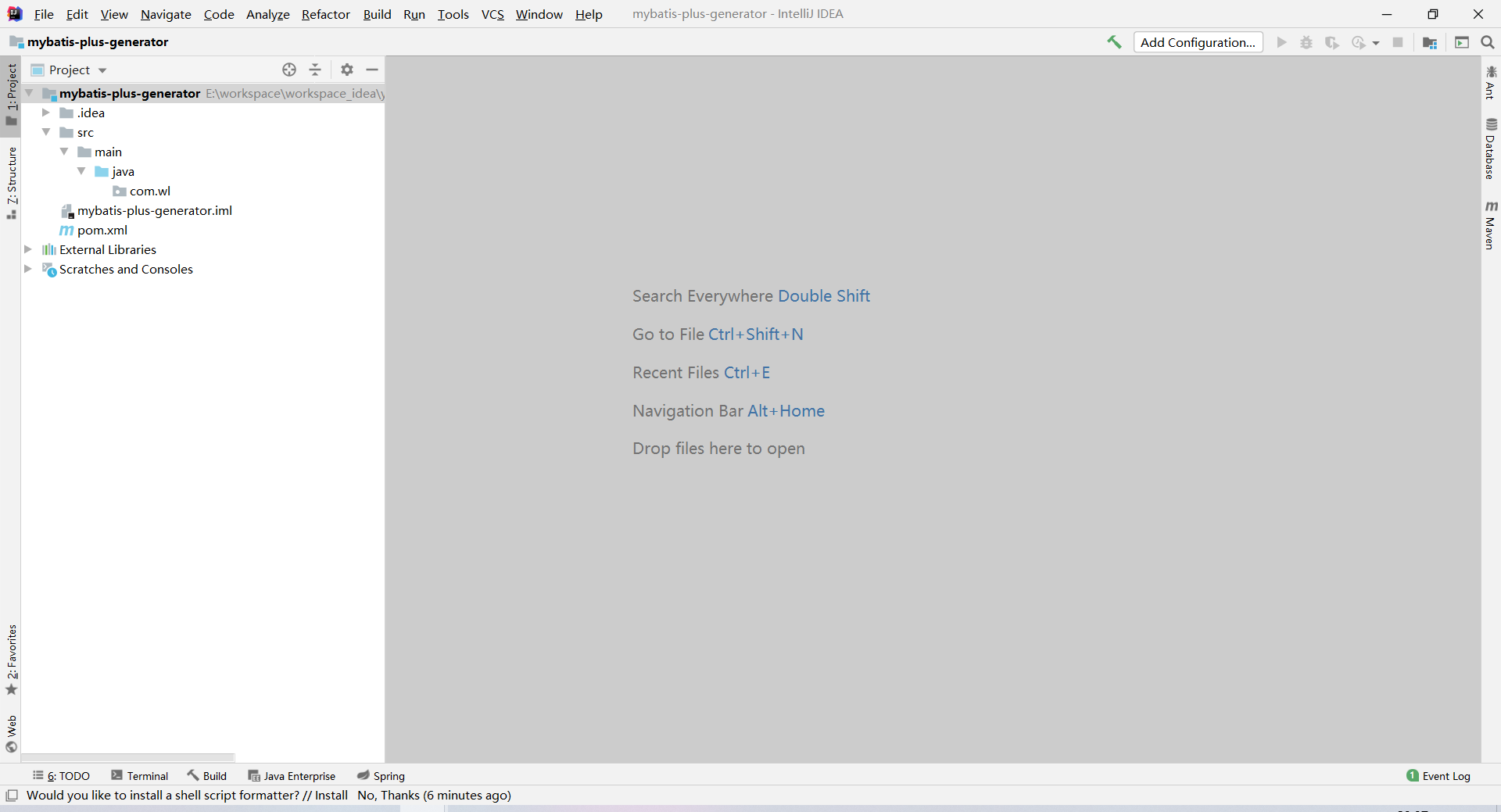
Task: Open the Build menu
Action: click(x=377, y=14)
